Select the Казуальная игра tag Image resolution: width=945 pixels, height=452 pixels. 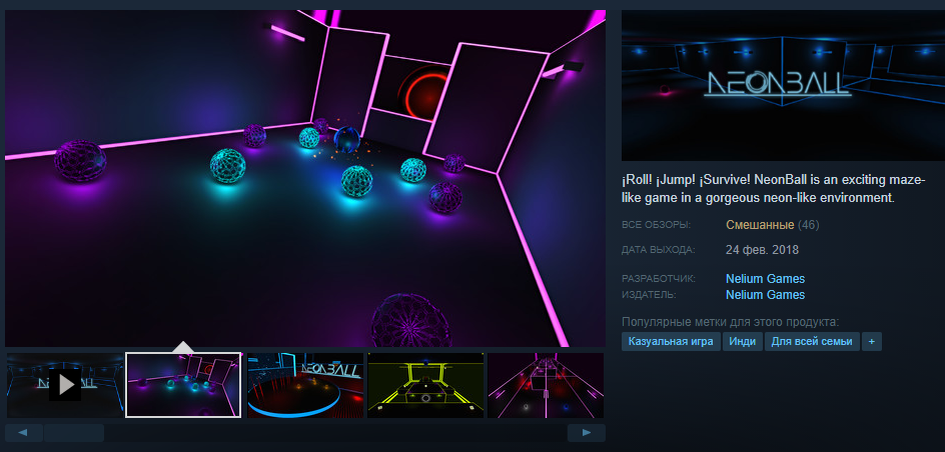671,342
